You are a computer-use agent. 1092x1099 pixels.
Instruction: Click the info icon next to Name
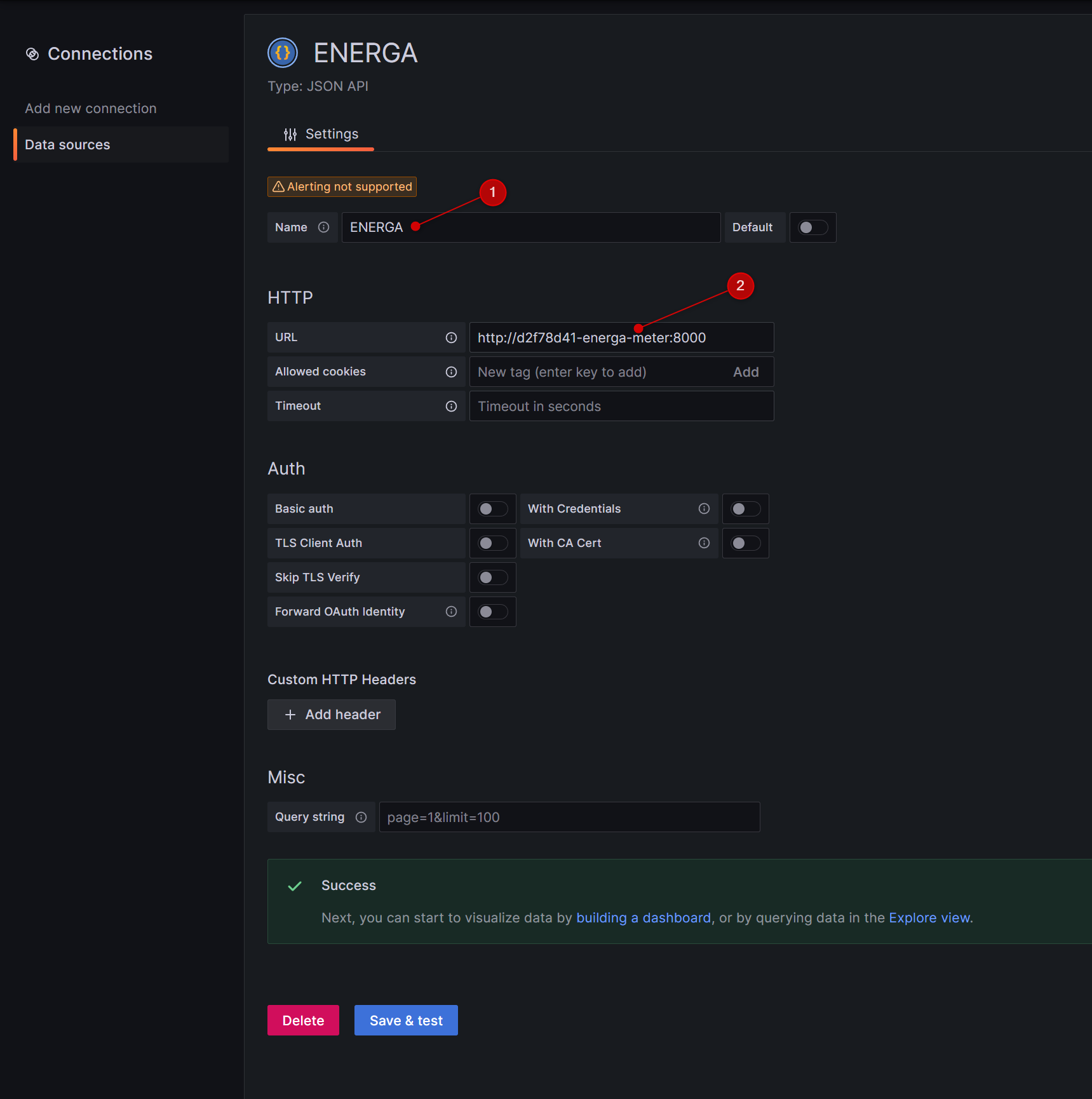(x=324, y=227)
